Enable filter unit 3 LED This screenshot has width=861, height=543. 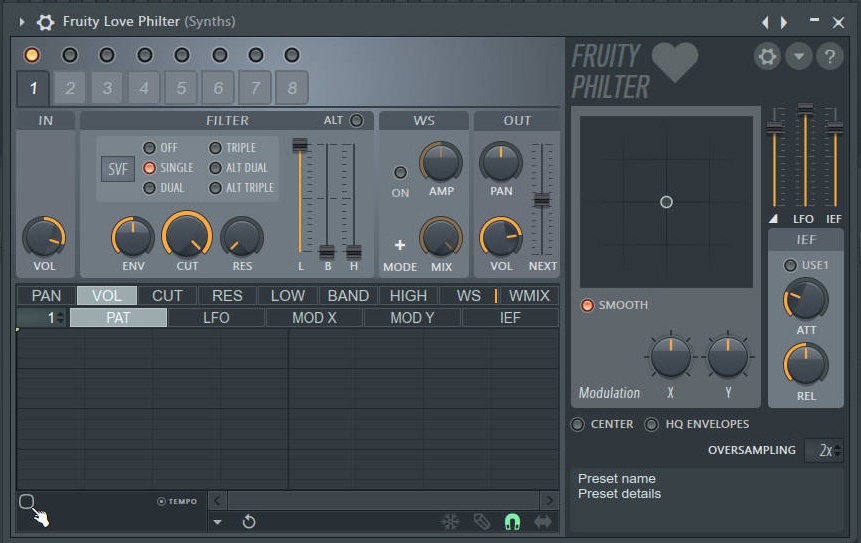107,55
